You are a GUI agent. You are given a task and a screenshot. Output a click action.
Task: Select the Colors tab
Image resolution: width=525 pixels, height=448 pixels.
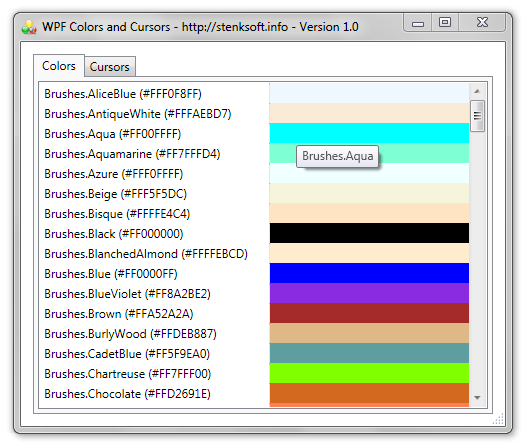pyautogui.click(x=59, y=66)
